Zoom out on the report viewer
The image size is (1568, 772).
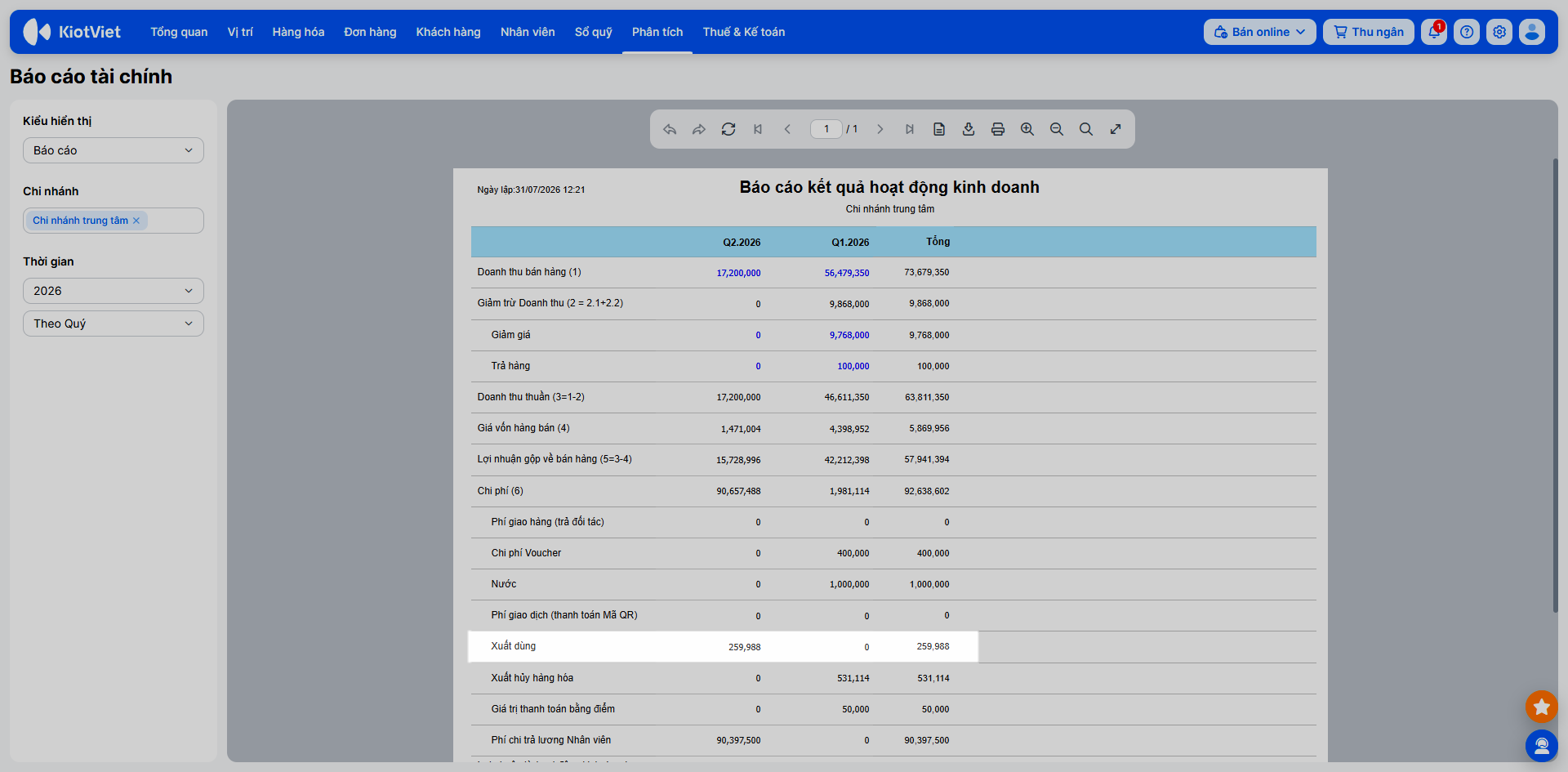[1057, 129]
